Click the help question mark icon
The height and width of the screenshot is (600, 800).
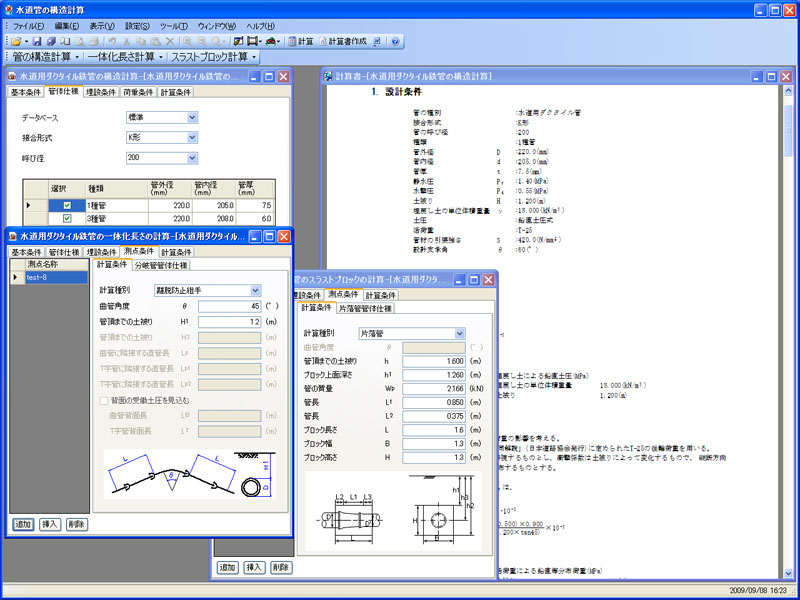(395, 41)
